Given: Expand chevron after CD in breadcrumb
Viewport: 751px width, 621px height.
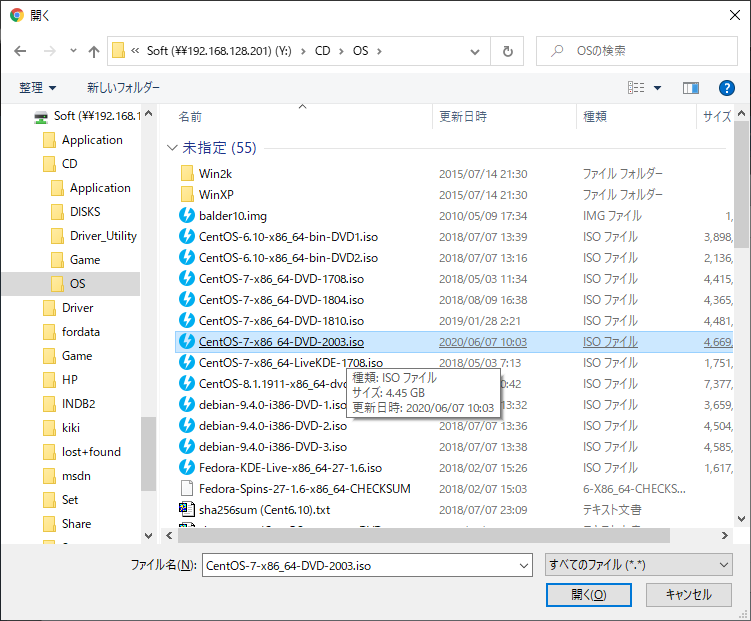Looking at the screenshot, I should (341, 51).
